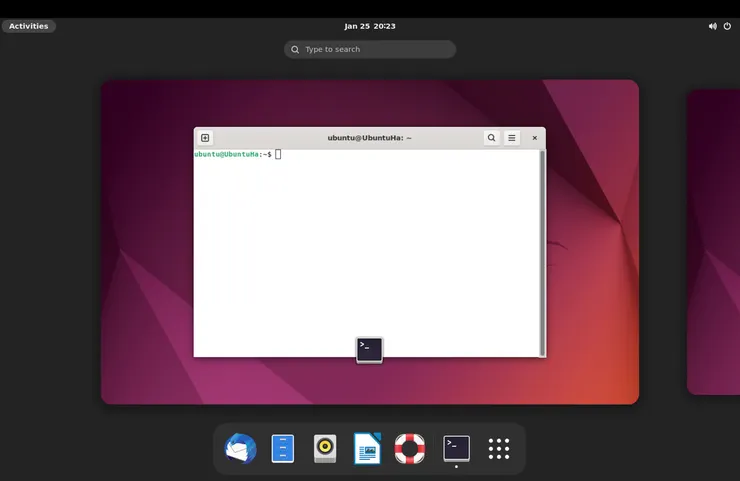The width and height of the screenshot is (740, 481).
Task: Focus the Type to search field
Action: click(x=370, y=49)
